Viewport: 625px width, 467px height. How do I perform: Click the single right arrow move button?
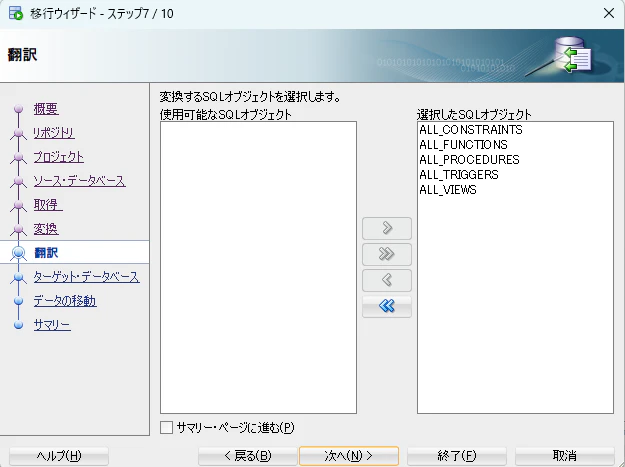387,228
